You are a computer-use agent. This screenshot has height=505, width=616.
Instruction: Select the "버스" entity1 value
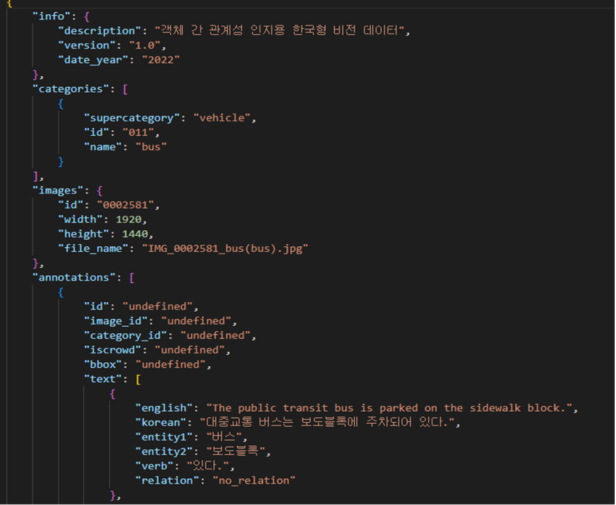(x=224, y=437)
